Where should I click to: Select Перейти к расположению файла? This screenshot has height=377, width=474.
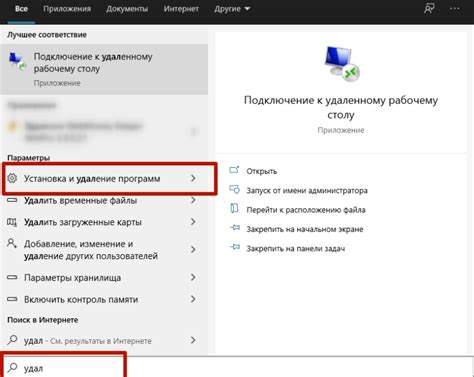tap(306, 210)
